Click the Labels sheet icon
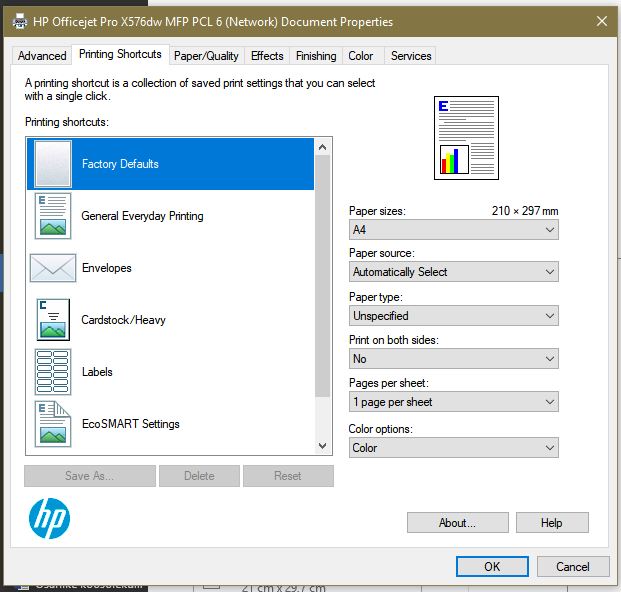Viewport: 621px width, 592px height. pos(53,372)
